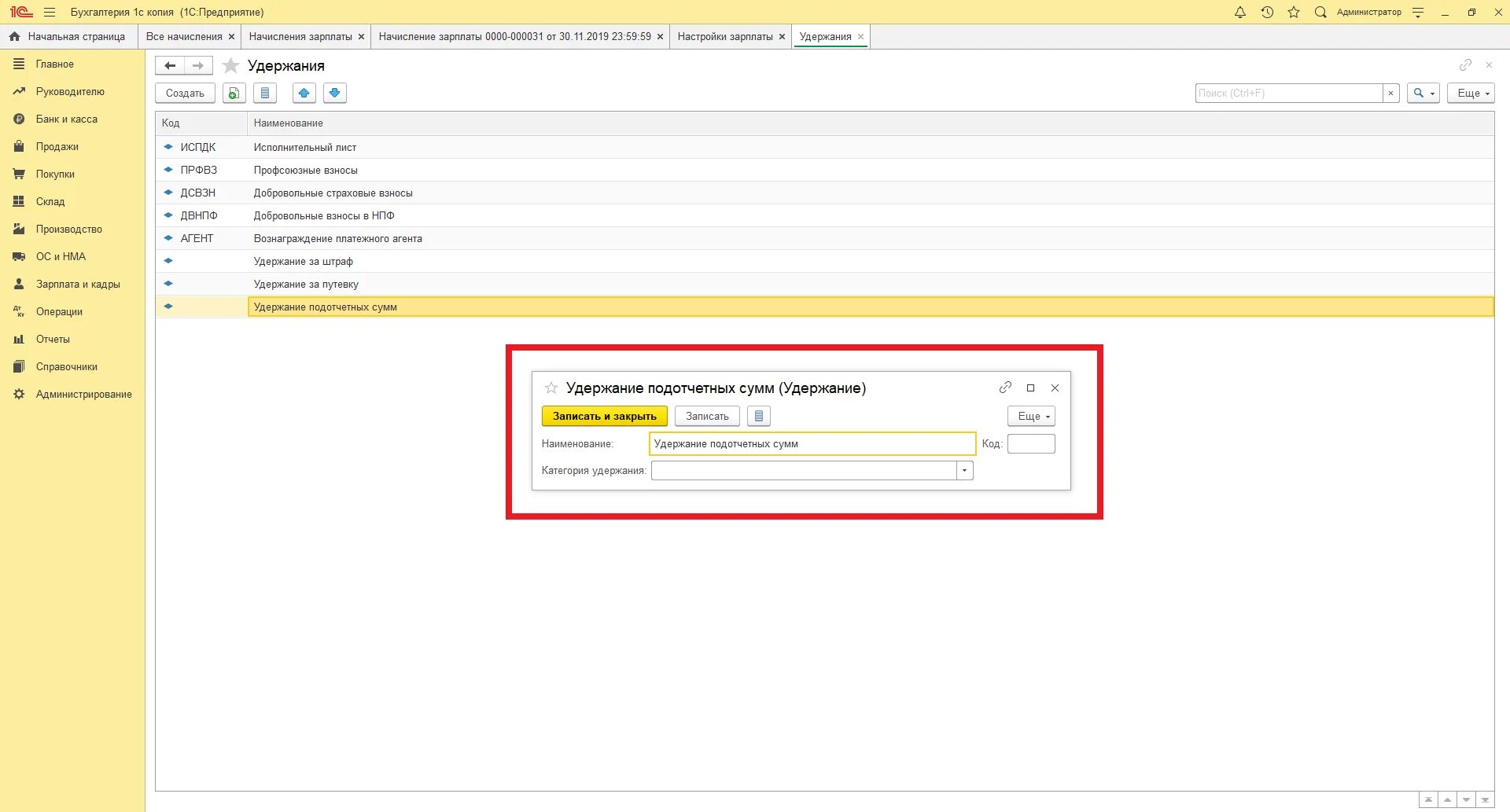The height and width of the screenshot is (812, 1510).
Task: Open the 1C main menu hamburger icon
Action: [x=50, y=12]
